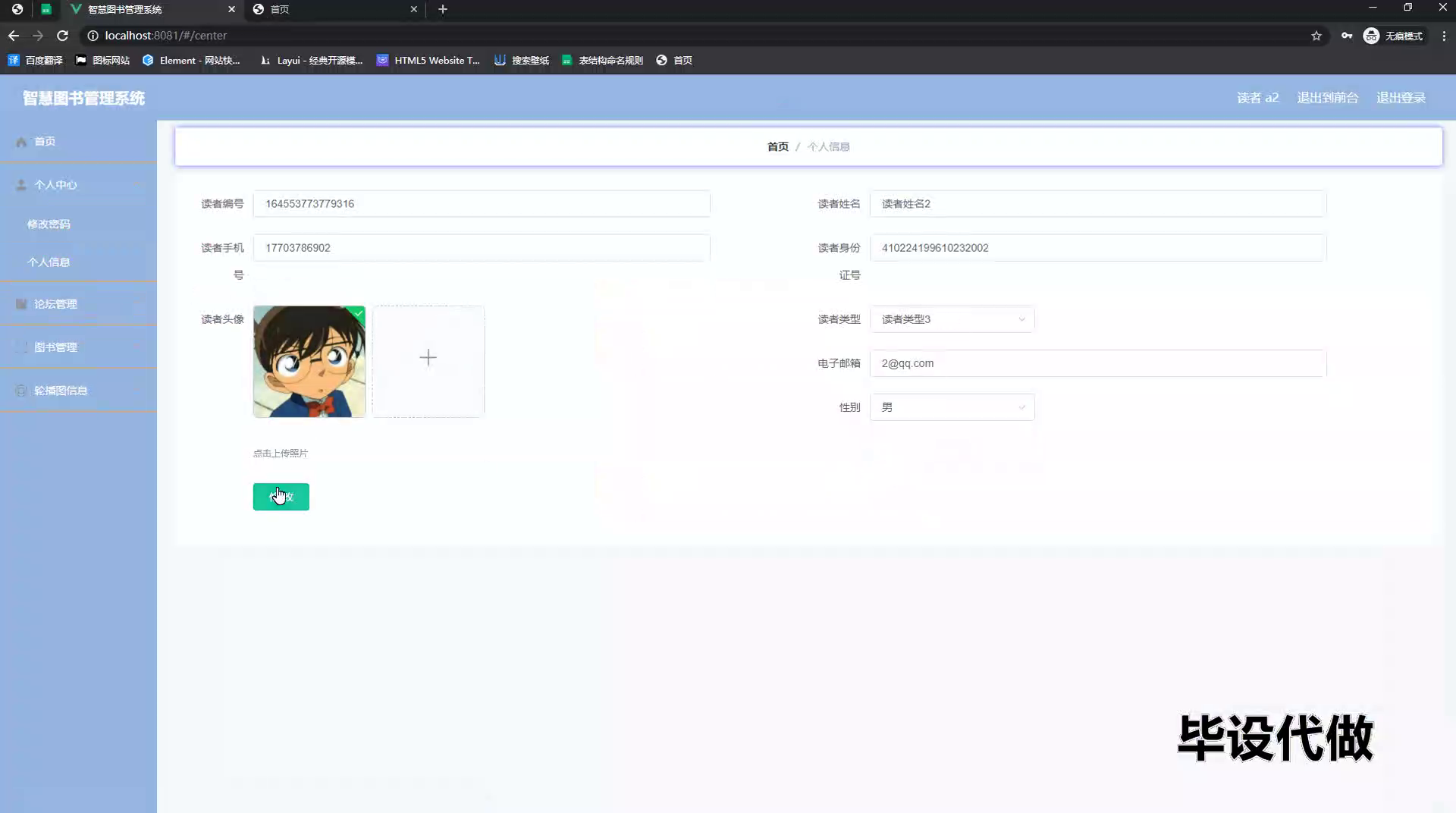The image size is (1456, 813).
Task: Focus the 读者编号 input field
Action: pyautogui.click(x=482, y=204)
